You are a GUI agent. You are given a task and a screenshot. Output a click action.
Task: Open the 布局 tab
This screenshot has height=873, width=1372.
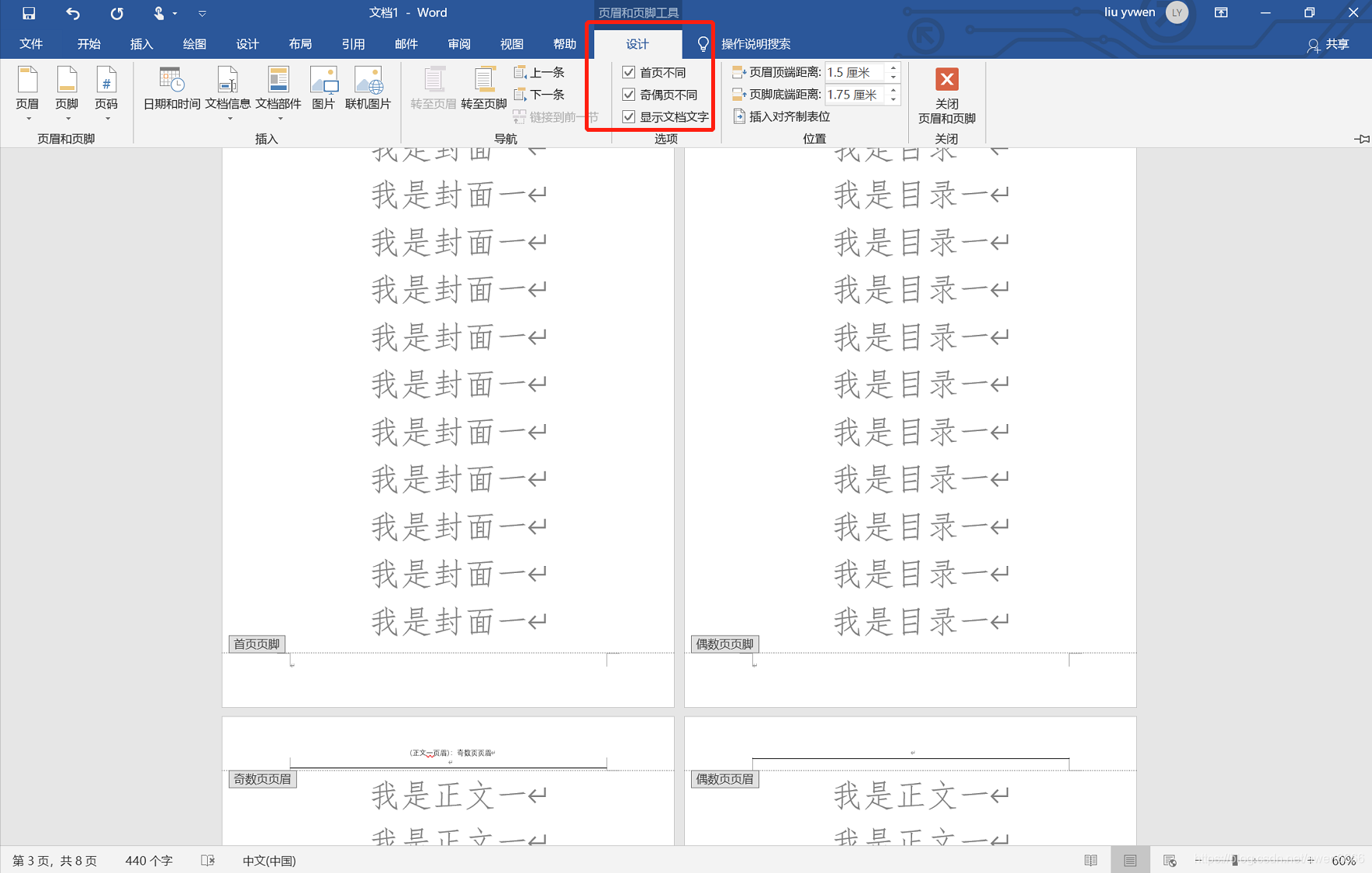tap(300, 44)
